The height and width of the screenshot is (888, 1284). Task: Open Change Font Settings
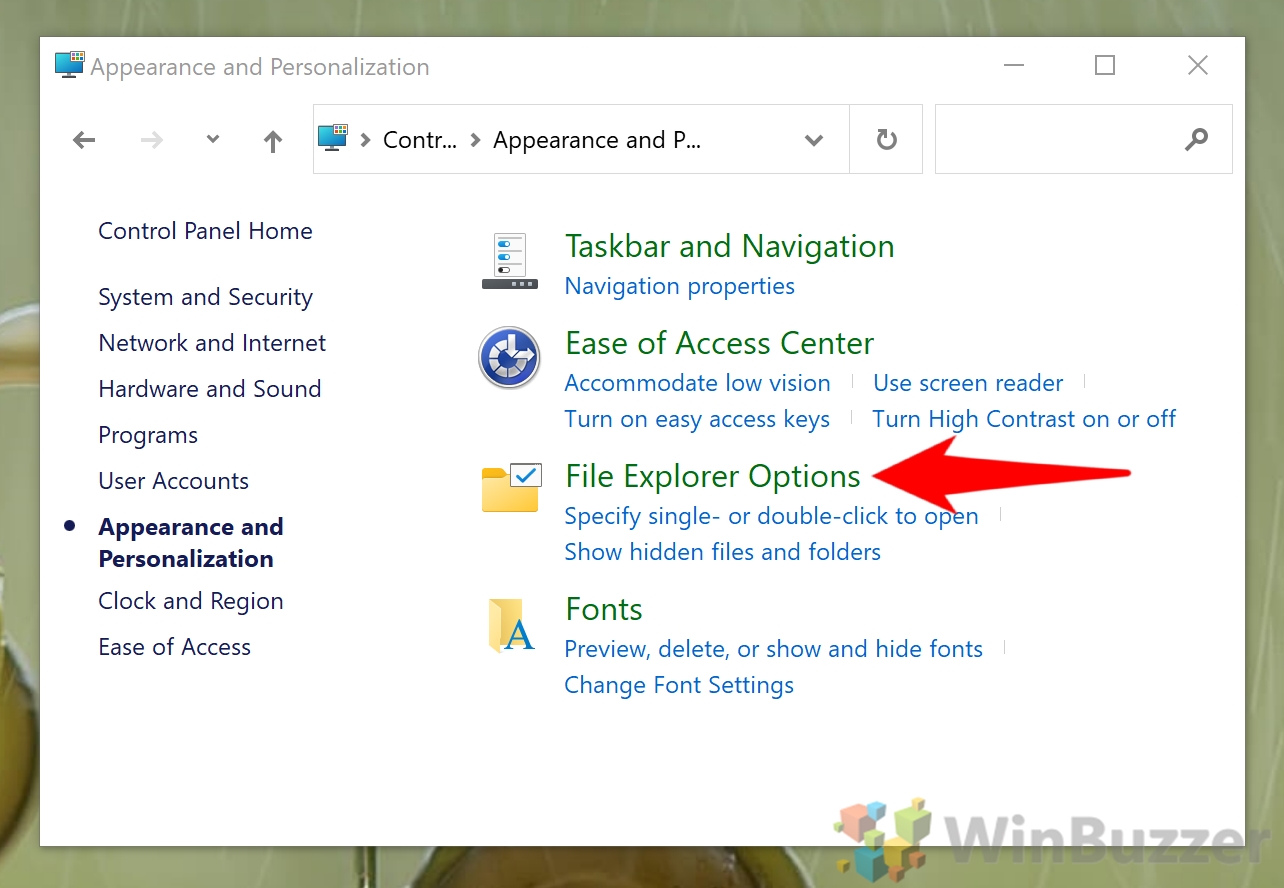click(x=678, y=685)
